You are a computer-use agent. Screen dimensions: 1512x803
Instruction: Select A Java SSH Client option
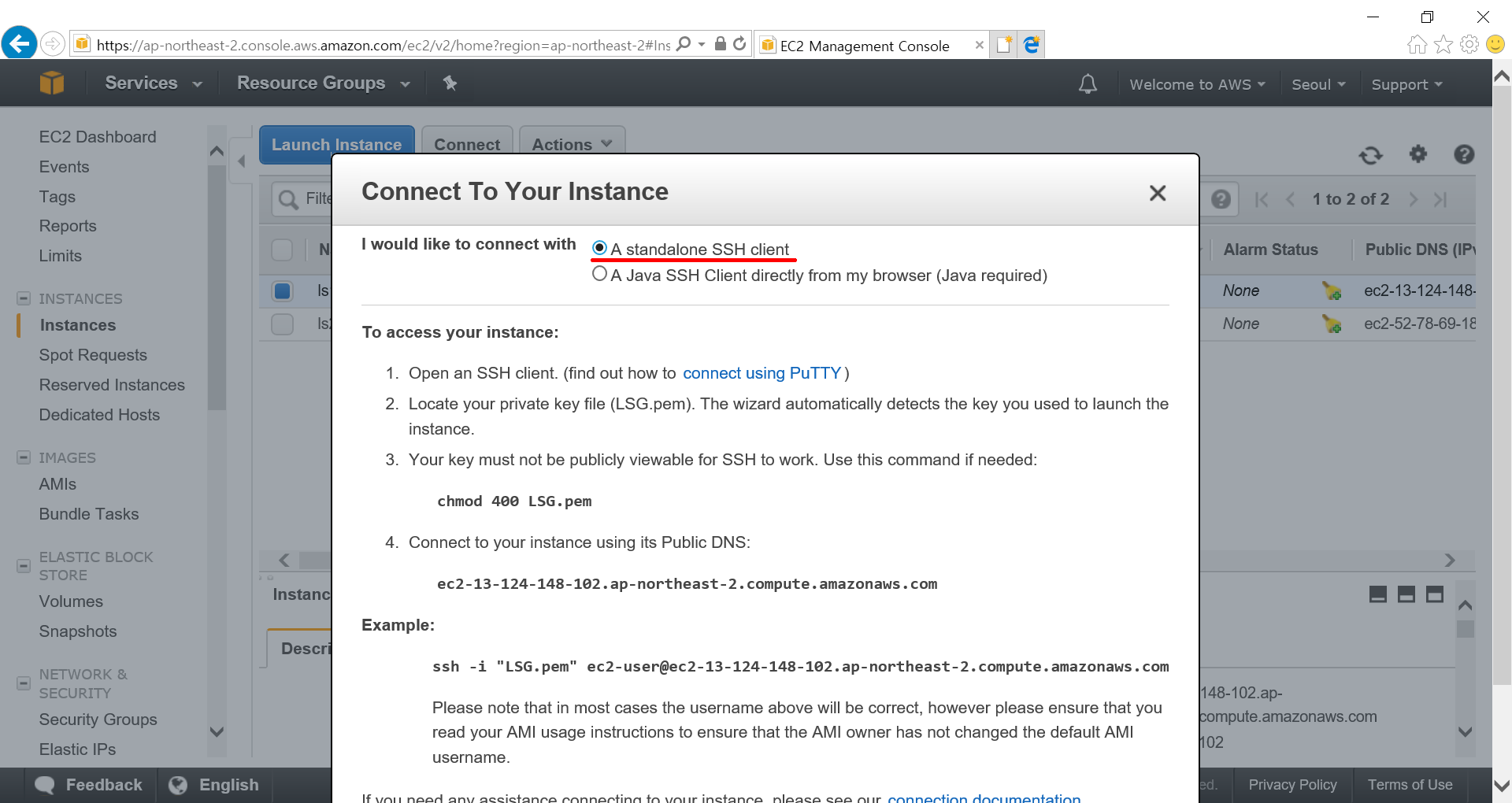pos(599,274)
